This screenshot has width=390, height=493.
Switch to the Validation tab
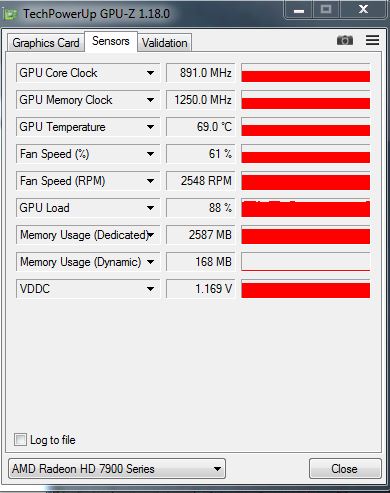[165, 43]
